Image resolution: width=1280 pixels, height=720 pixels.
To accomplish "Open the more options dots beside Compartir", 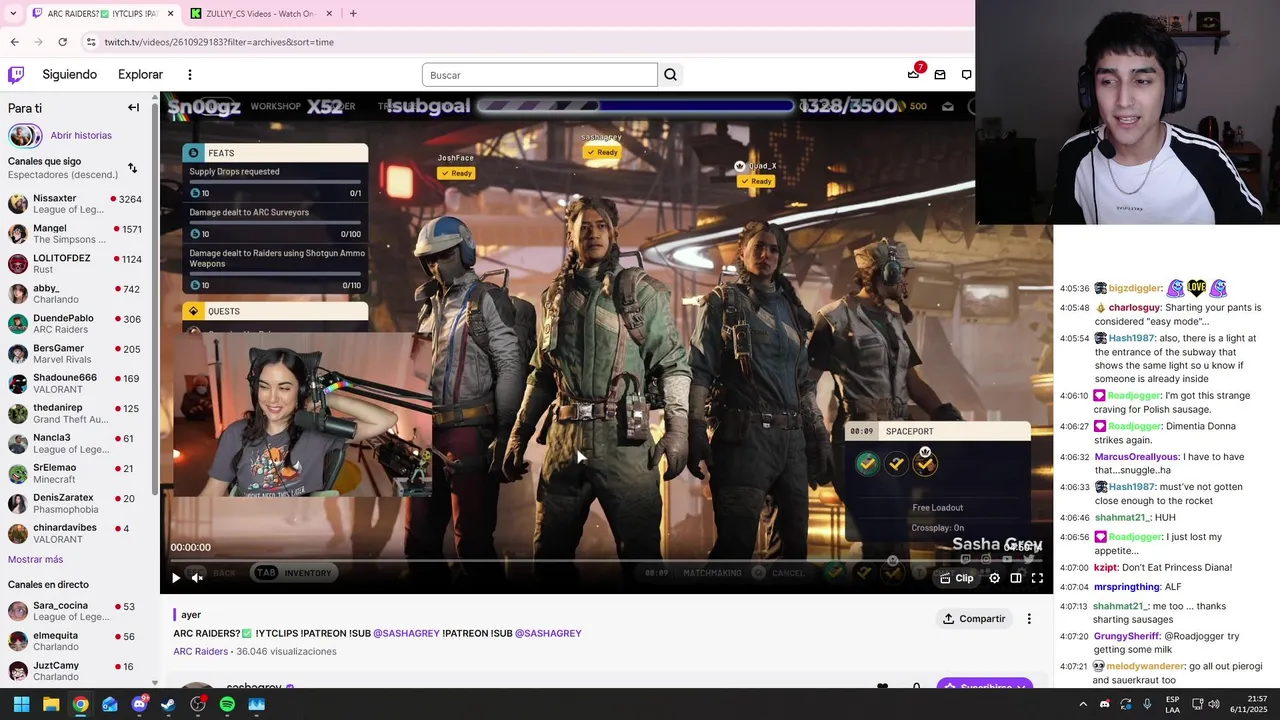I will pyautogui.click(x=1029, y=619).
